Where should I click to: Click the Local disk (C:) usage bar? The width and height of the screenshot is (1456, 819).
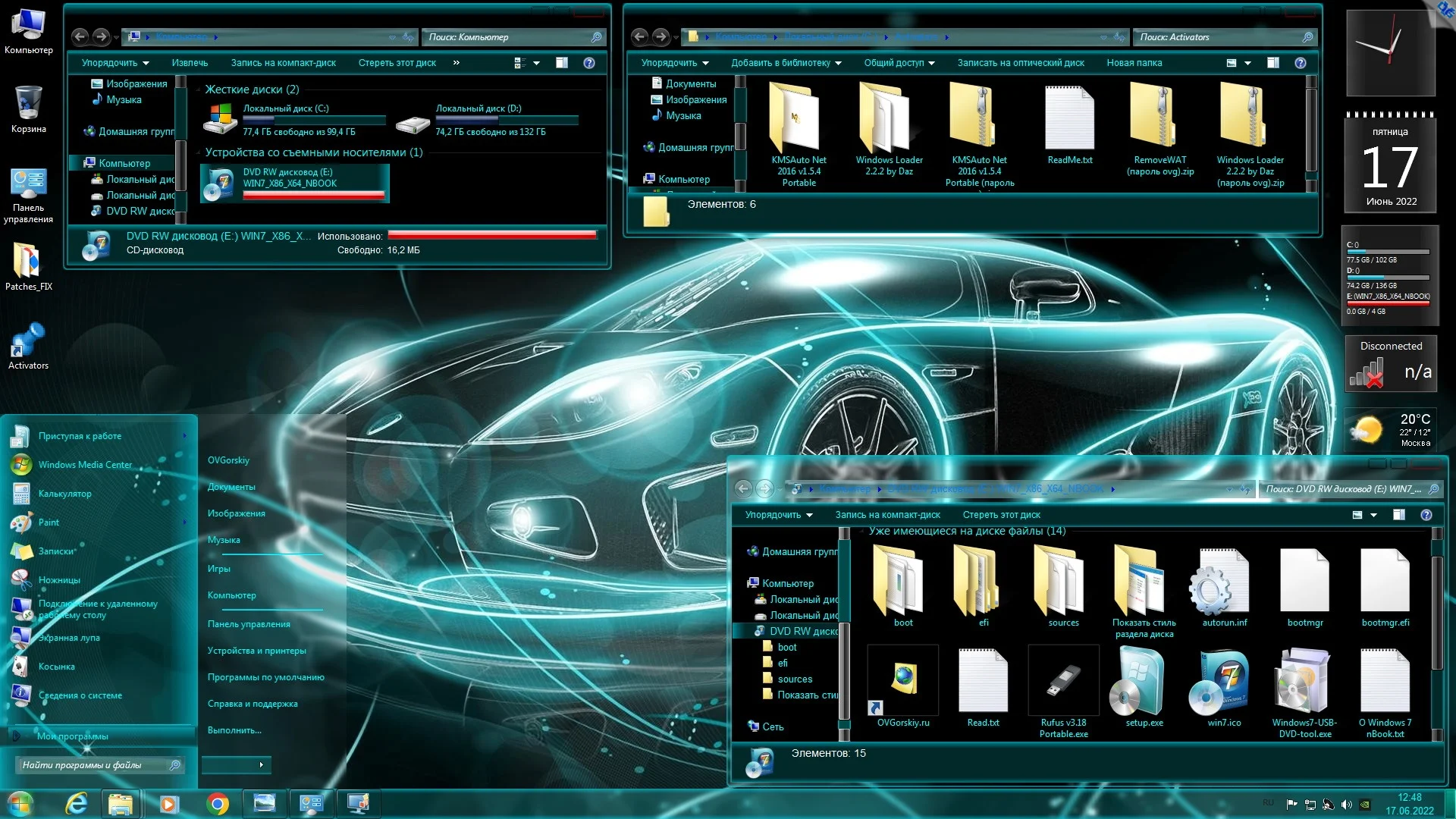click(314, 120)
